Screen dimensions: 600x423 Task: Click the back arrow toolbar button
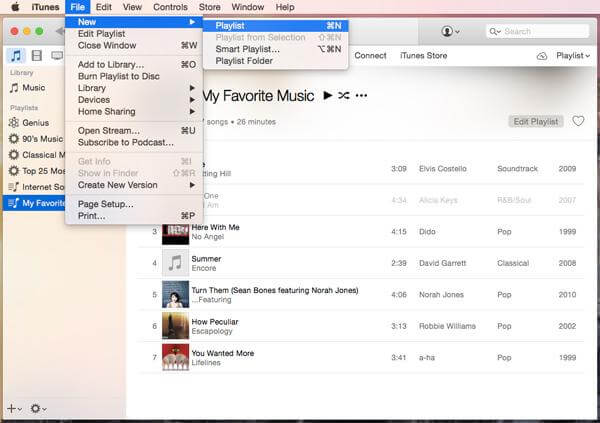60,31
